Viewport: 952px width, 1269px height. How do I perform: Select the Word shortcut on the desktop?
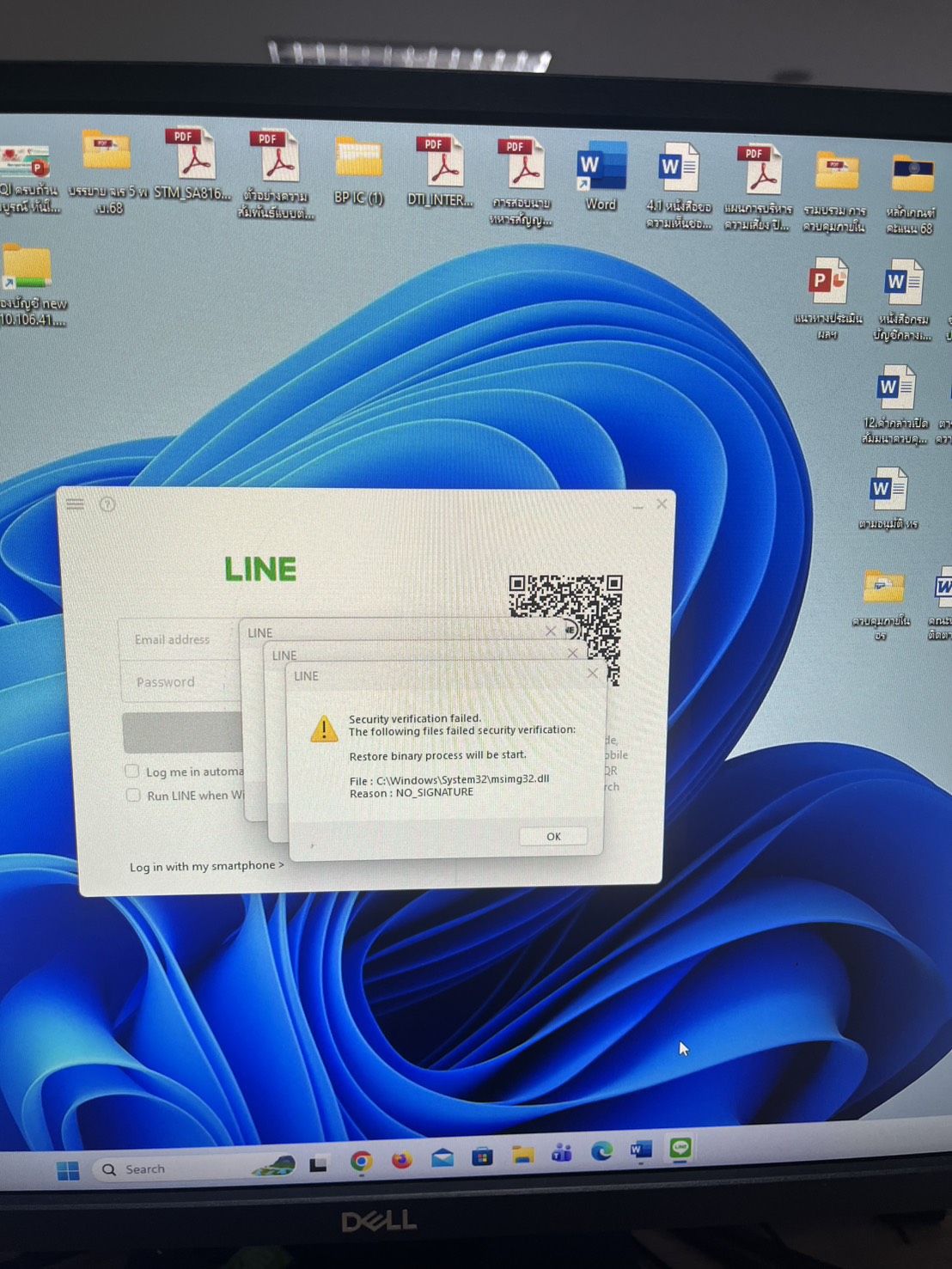coord(601,175)
